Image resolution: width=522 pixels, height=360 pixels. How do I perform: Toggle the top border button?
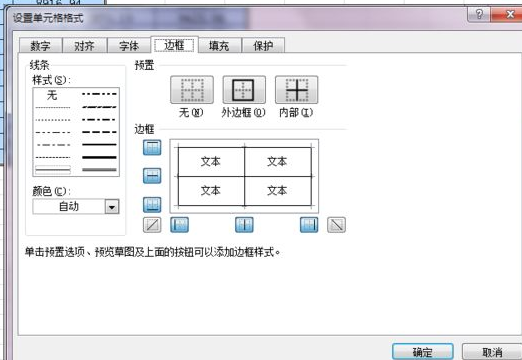click(x=152, y=147)
